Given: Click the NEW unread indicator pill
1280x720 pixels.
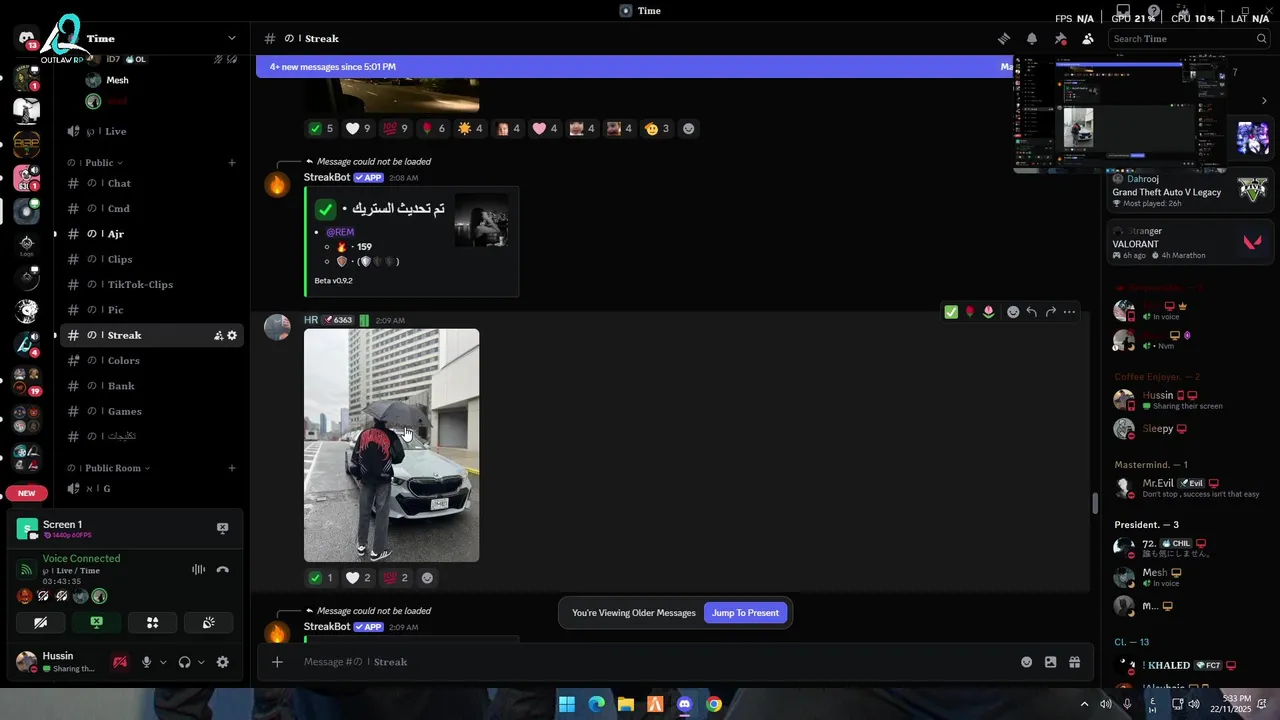Looking at the screenshot, I should (26, 493).
